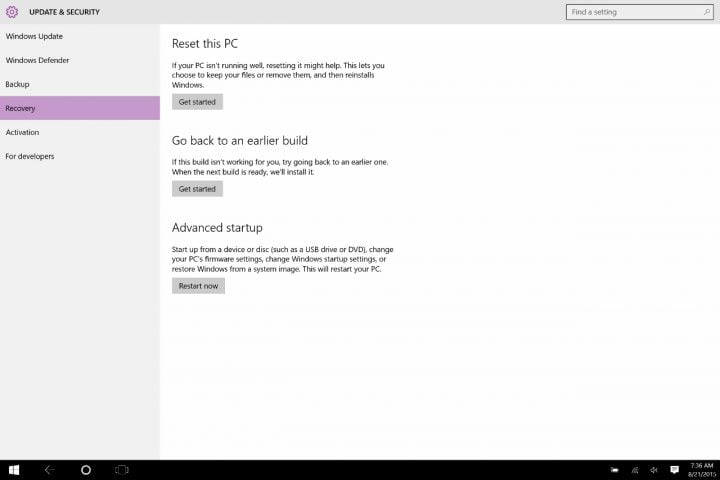The width and height of the screenshot is (720, 480).
Task: Click the Restart now button
Action: click(x=198, y=286)
